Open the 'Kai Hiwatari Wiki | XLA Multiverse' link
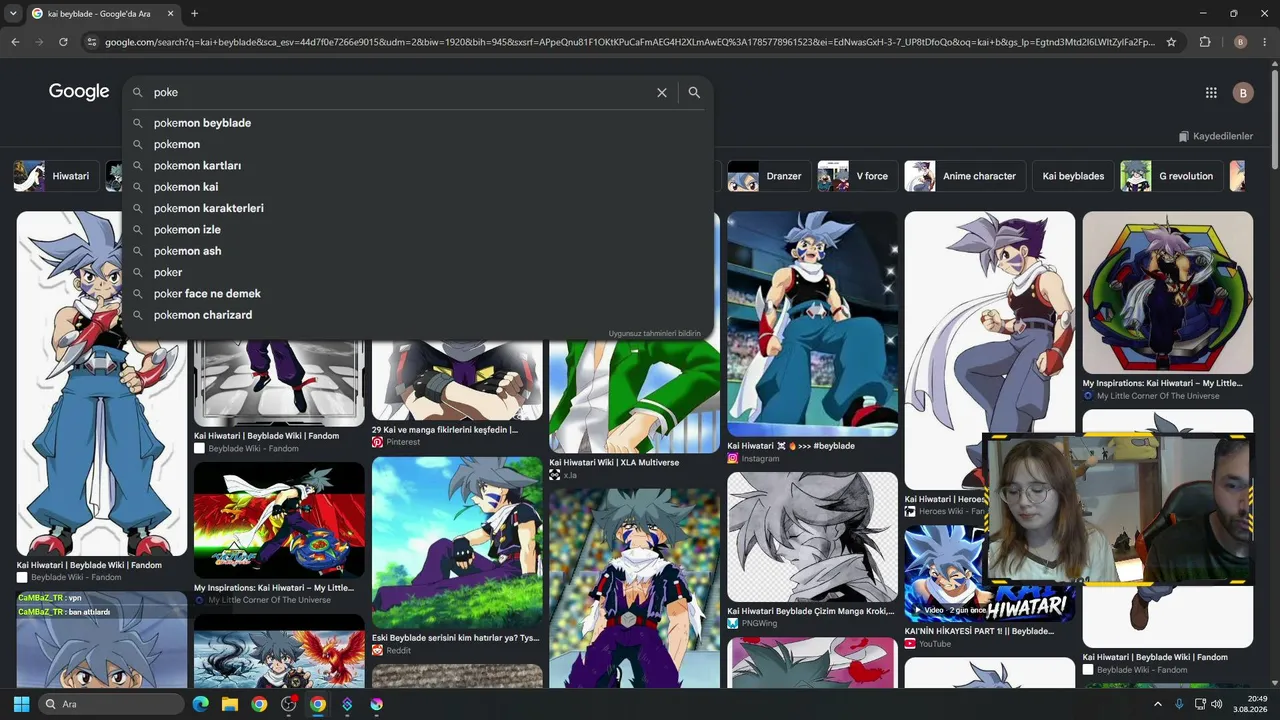Image resolution: width=1280 pixels, height=720 pixels. (614, 463)
